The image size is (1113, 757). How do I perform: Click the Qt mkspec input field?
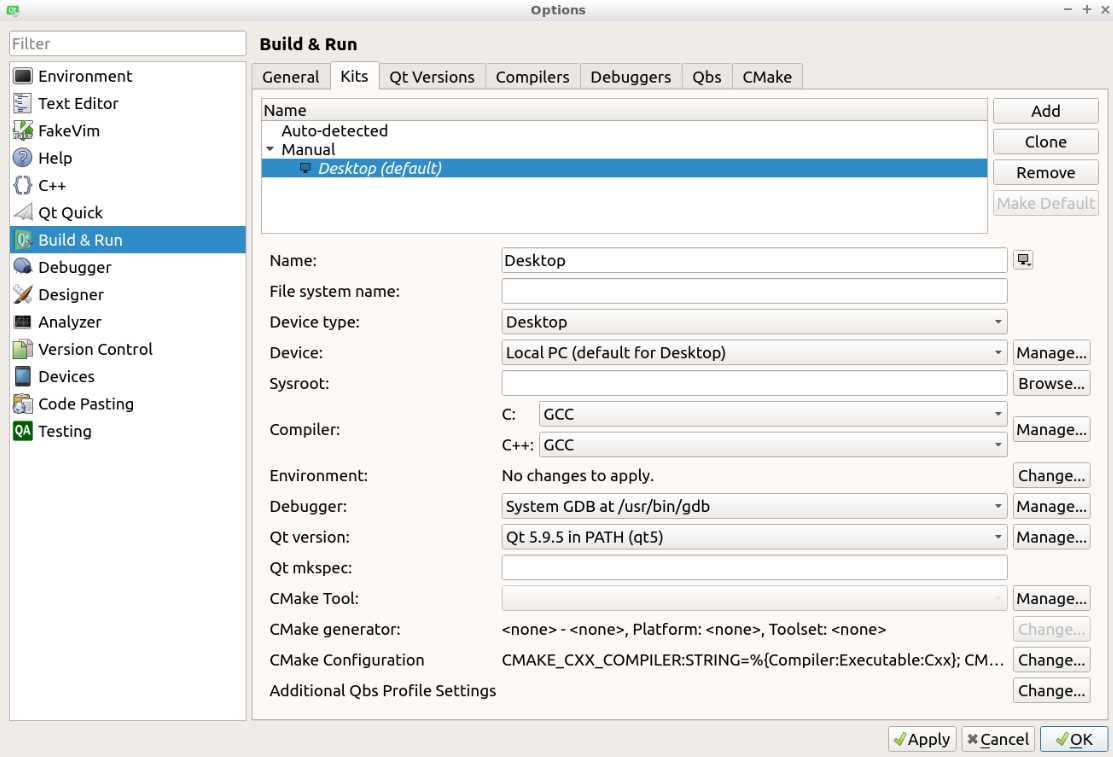click(x=754, y=567)
